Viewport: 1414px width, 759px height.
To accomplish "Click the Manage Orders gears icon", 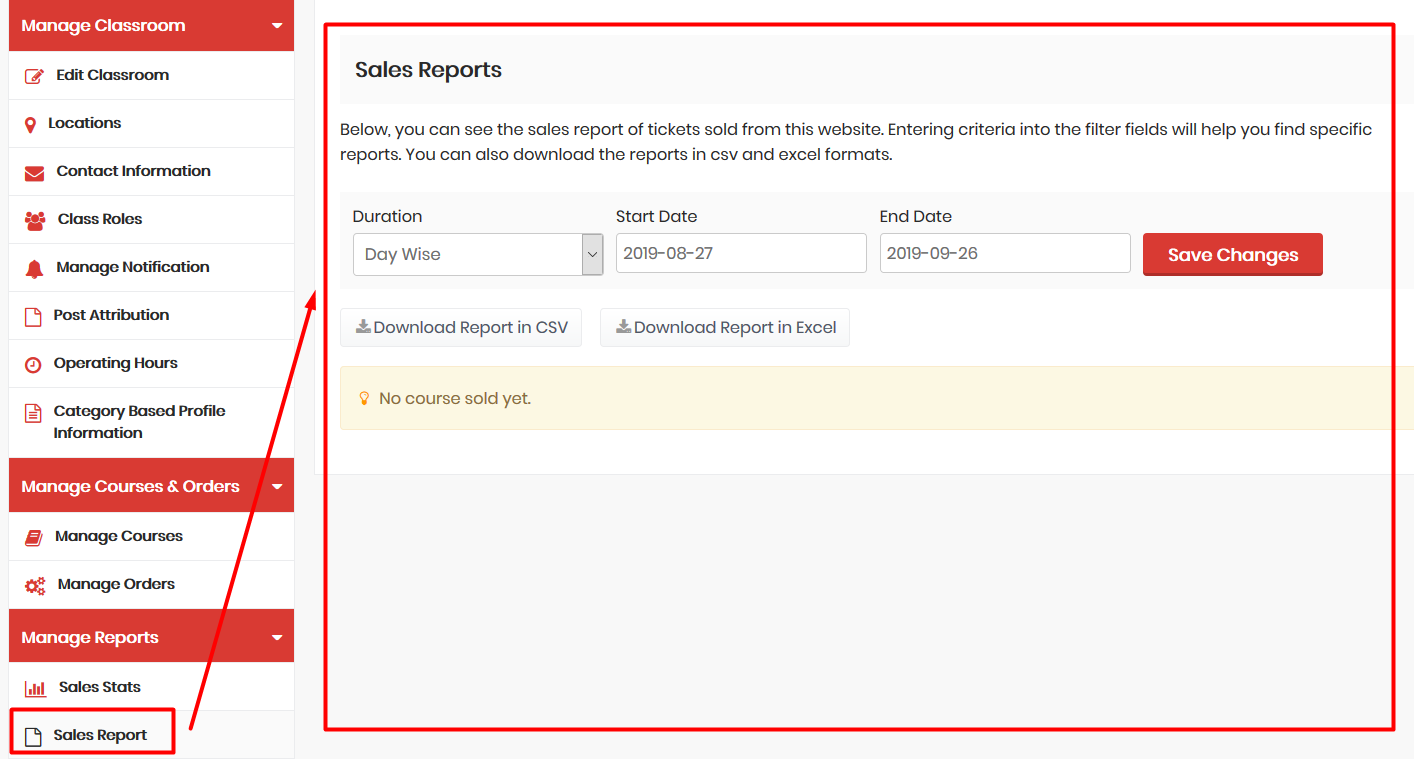I will tap(35, 585).
